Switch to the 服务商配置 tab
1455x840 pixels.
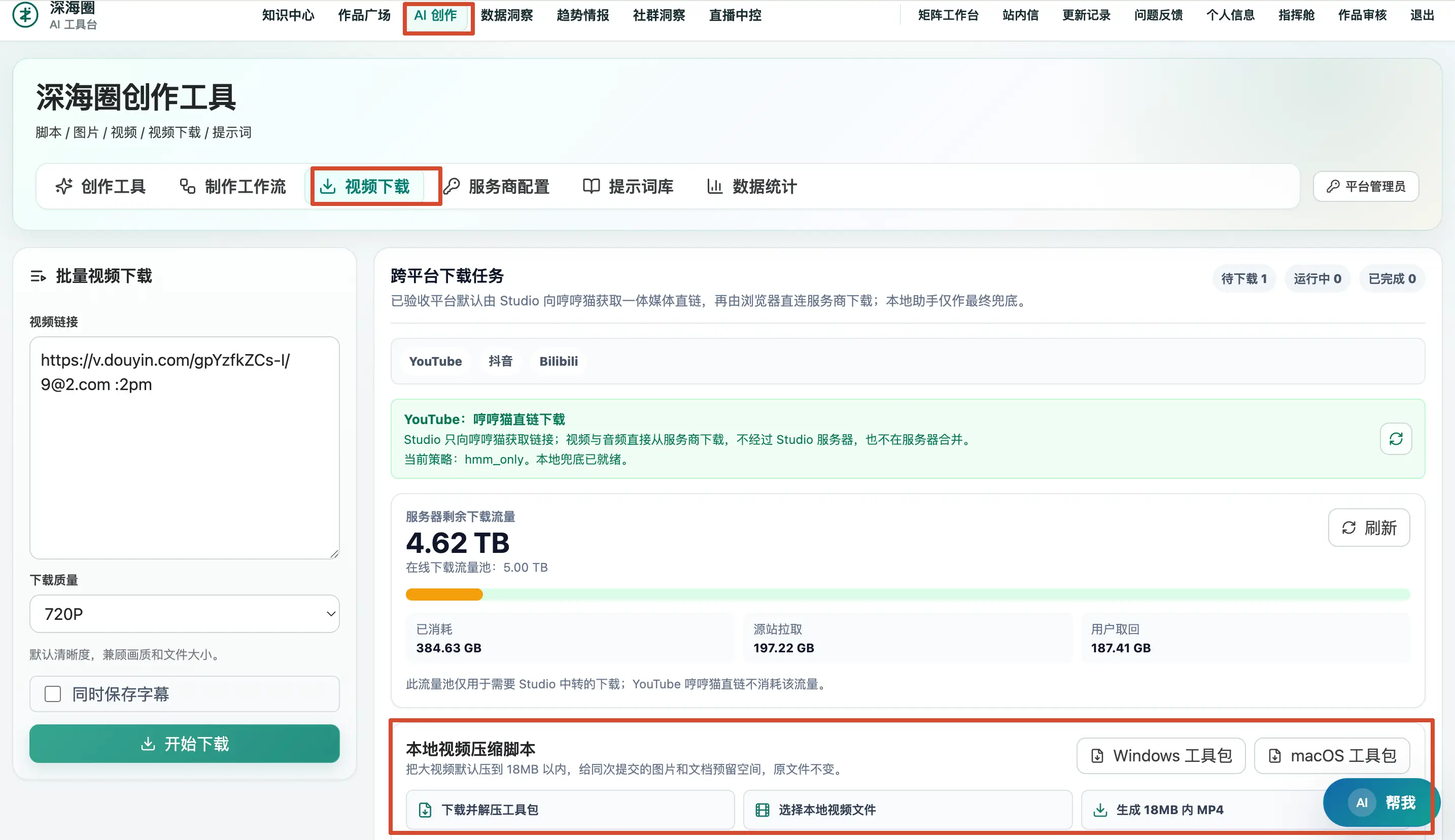point(496,186)
